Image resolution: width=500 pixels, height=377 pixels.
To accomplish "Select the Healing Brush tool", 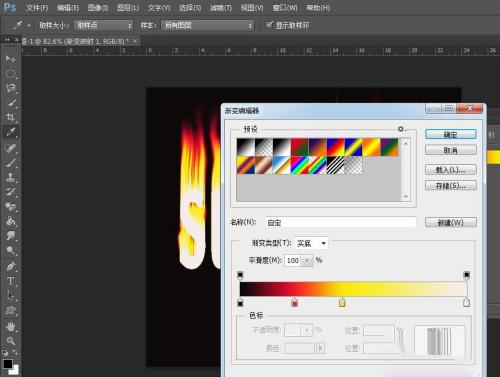I will tap(10, 148).
